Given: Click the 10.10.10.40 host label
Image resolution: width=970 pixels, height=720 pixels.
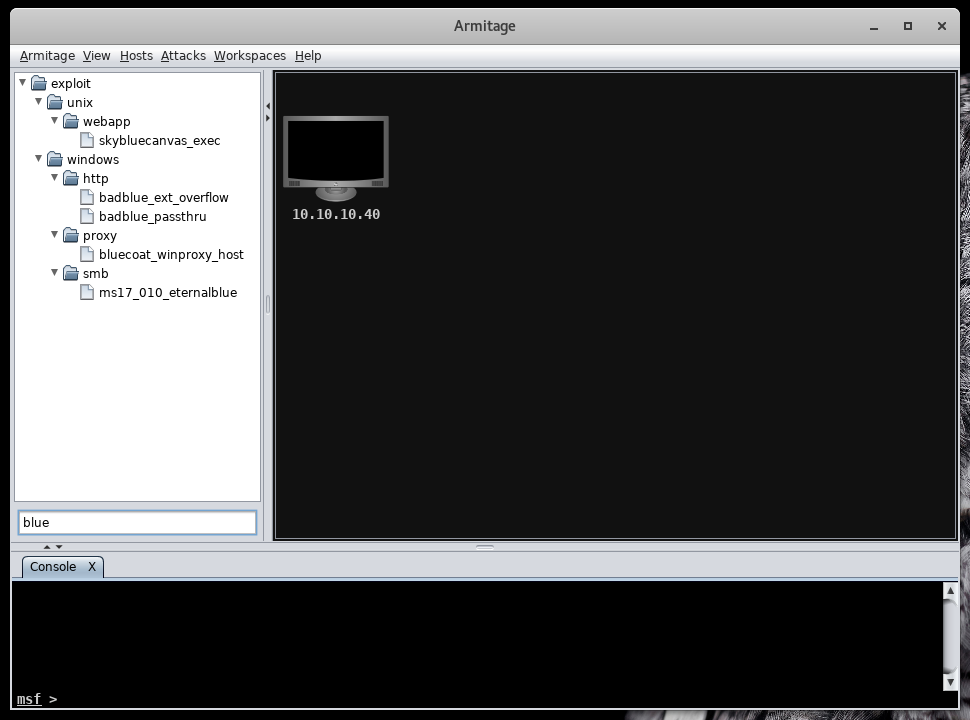Looking at the screenshot, I should (x=336, y=214).
